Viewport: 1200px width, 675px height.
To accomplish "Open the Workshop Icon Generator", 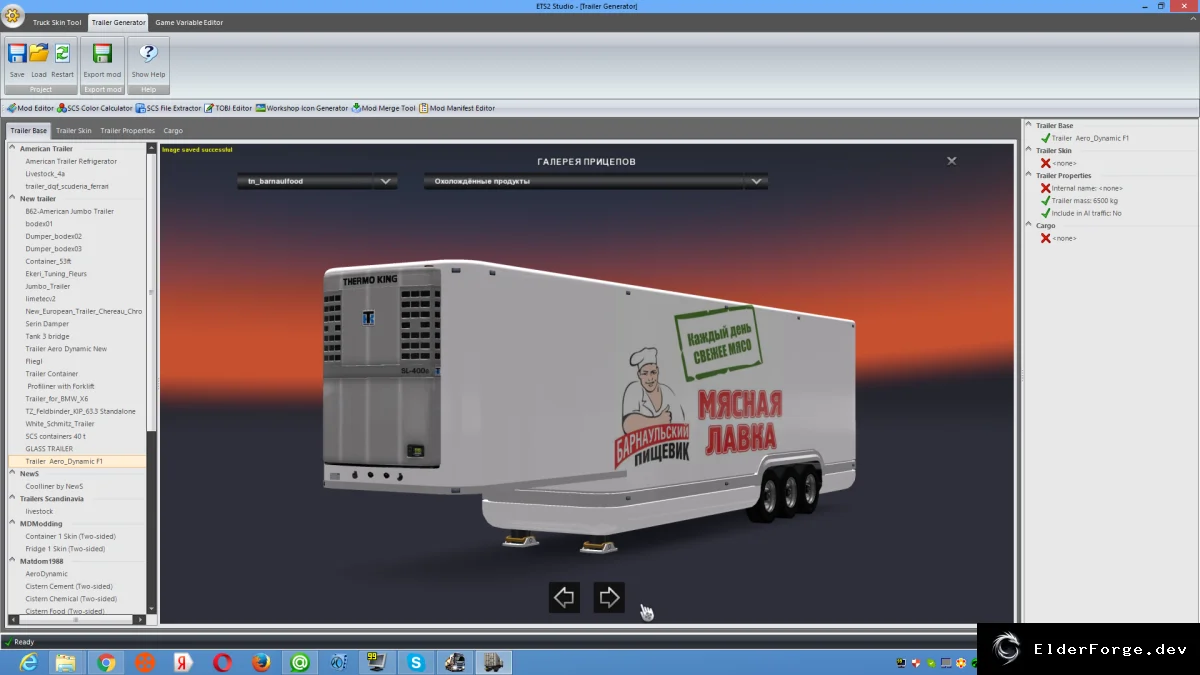I will [x=302, y=108].
